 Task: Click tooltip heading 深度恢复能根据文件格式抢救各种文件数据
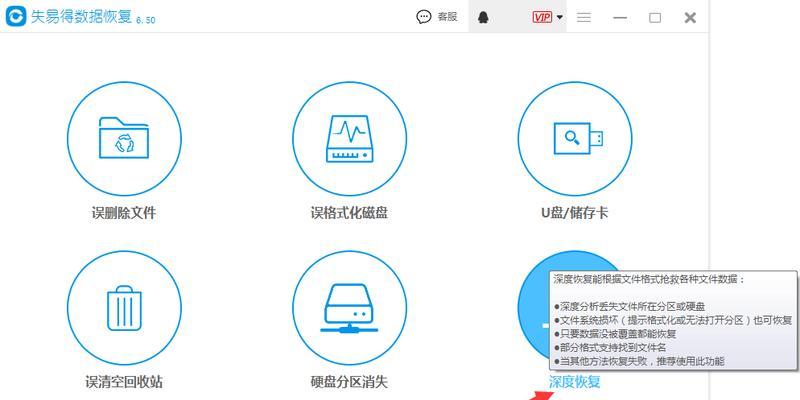click(x=649, y=280)
